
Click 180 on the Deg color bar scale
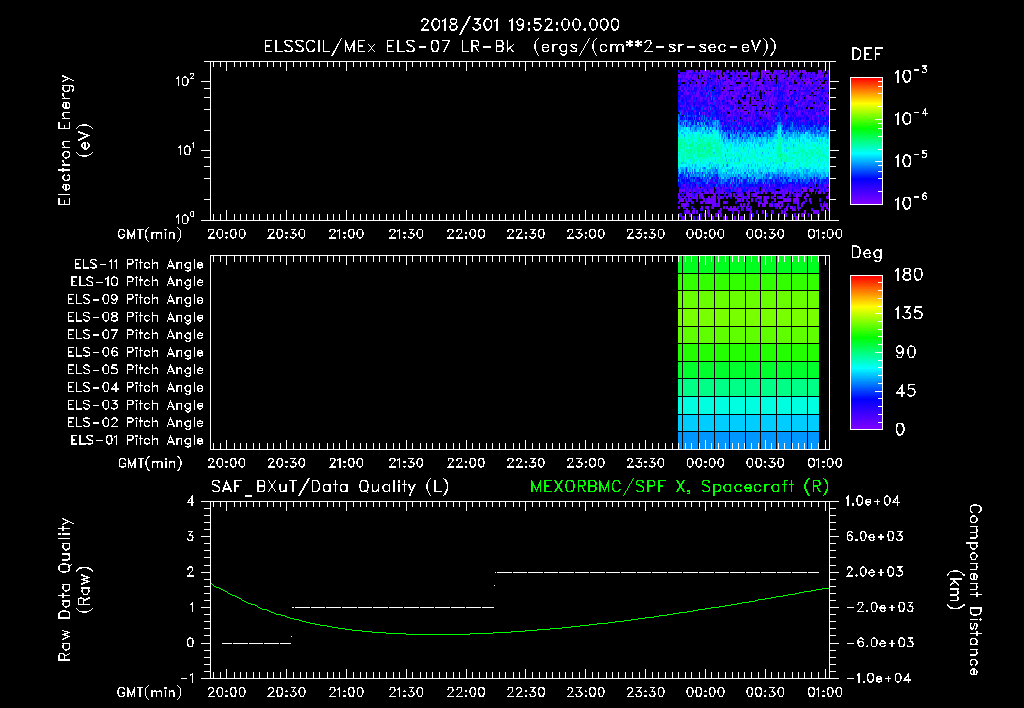click(x=908, y=275)
